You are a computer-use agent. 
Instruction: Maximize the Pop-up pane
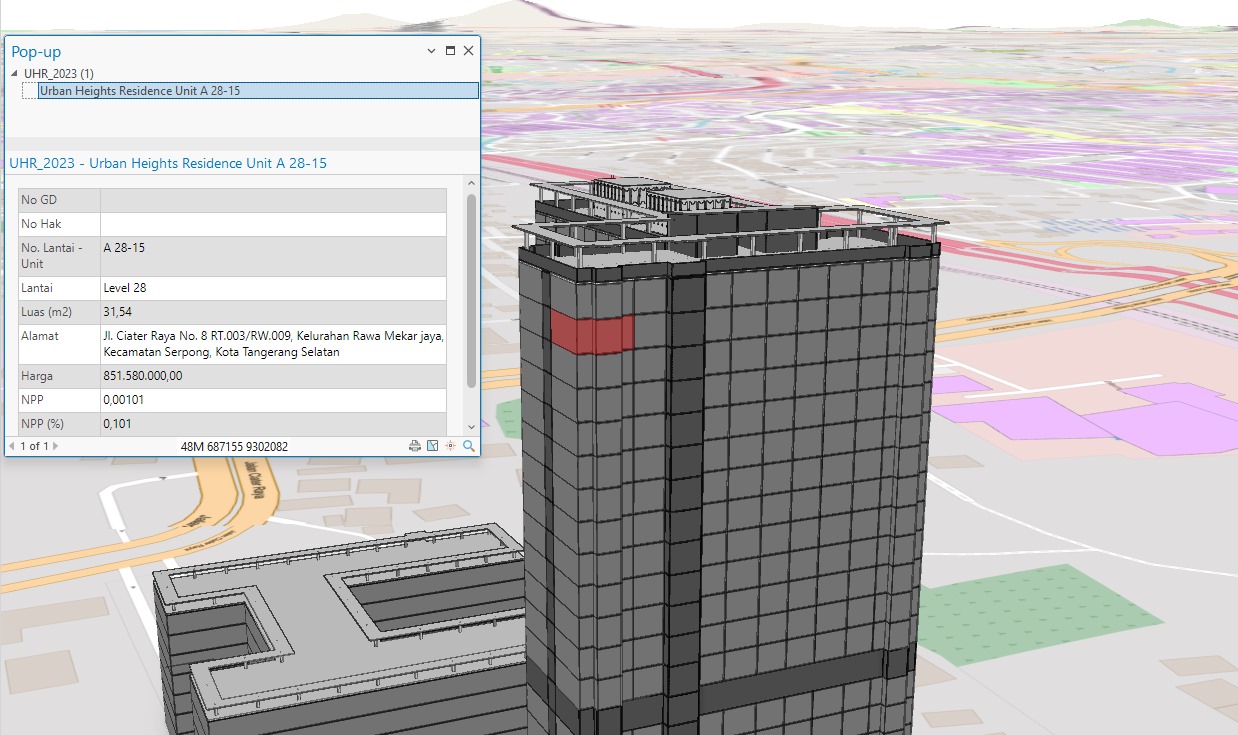tap(450, 51)
